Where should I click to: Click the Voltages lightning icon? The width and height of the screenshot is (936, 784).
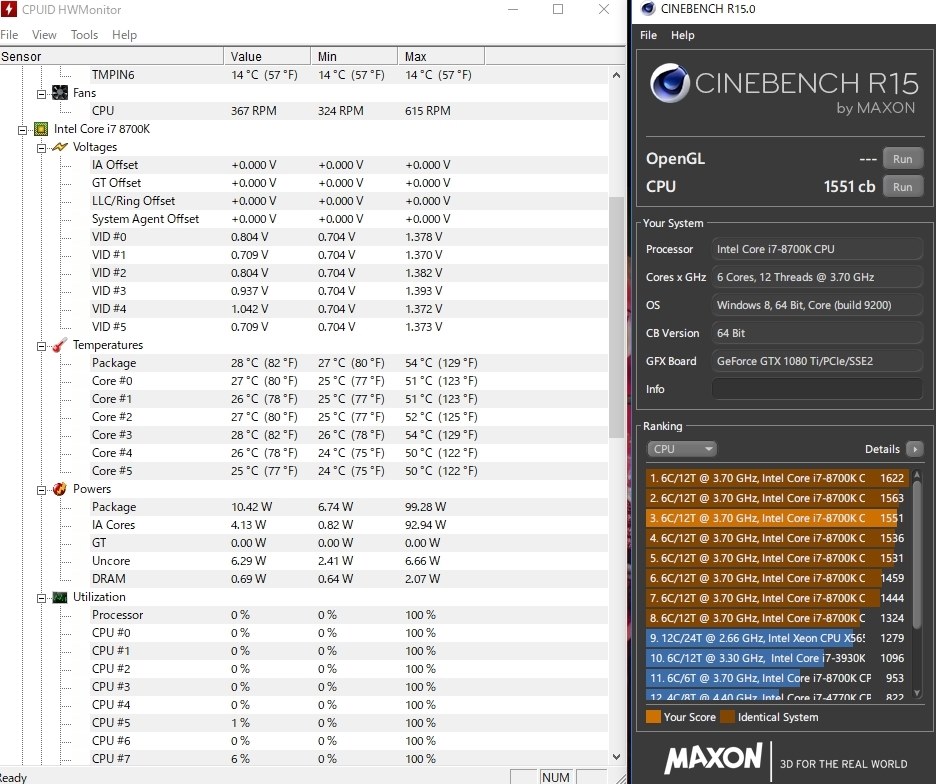coord(60,147)
